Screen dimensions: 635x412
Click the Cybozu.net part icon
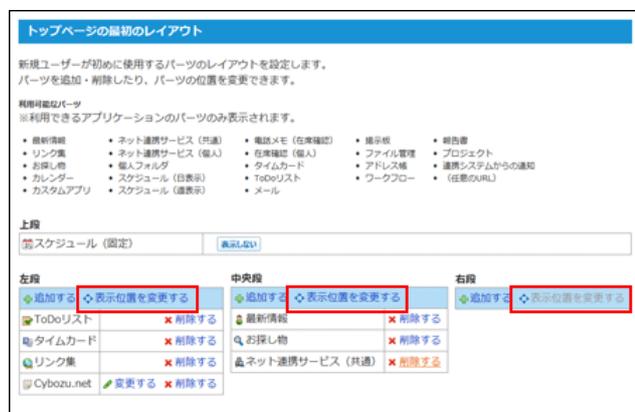click(28, 384)
